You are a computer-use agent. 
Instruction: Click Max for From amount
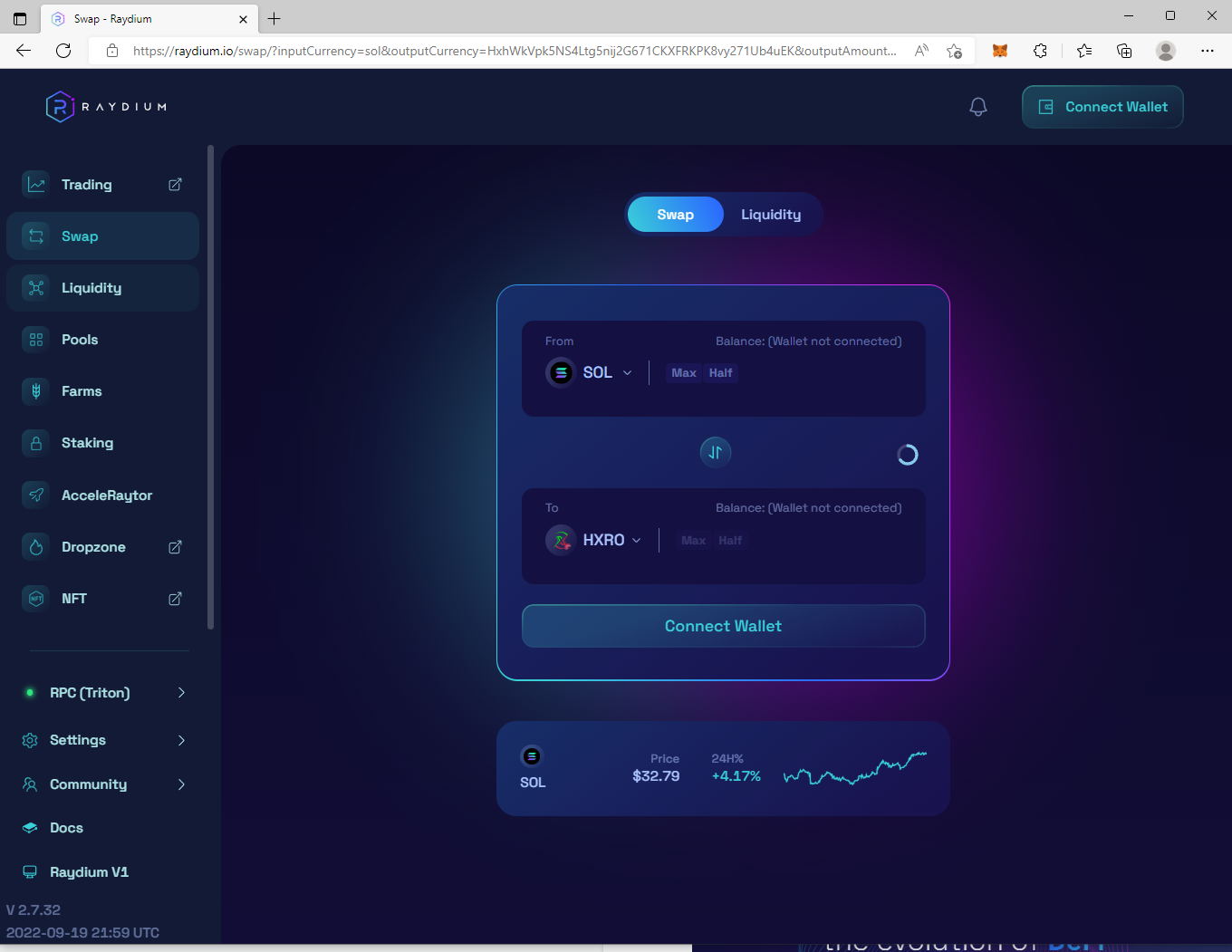click(x=684, y=373)
